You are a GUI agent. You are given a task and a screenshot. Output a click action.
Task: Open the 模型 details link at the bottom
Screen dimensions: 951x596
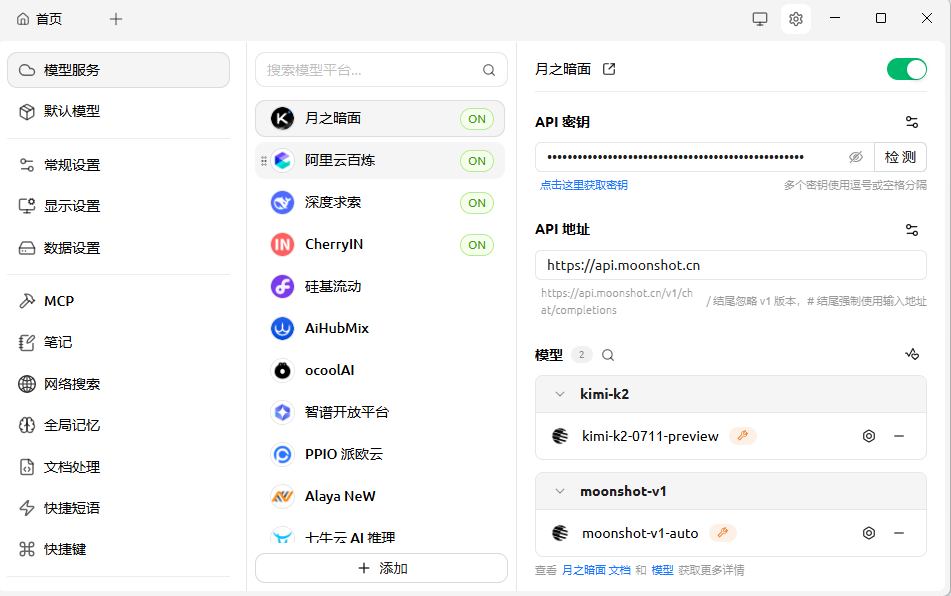coord(662,570)
